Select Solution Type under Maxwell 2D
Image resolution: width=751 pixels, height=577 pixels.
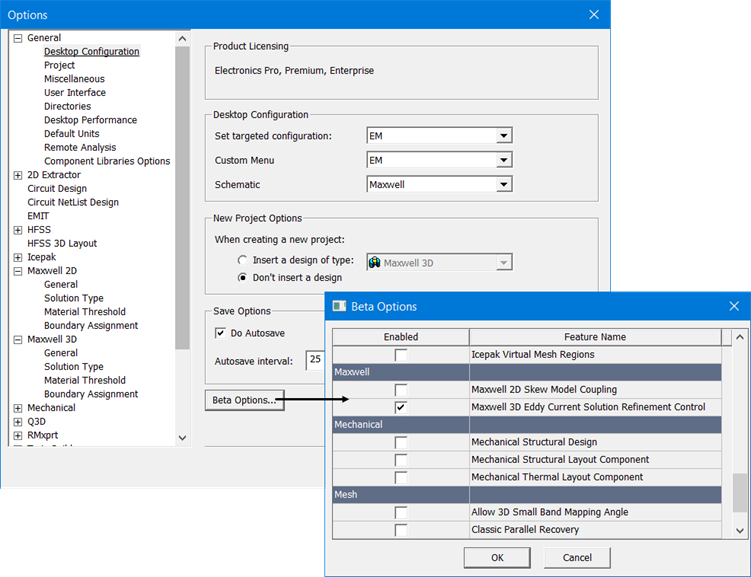tap(74, 298)
